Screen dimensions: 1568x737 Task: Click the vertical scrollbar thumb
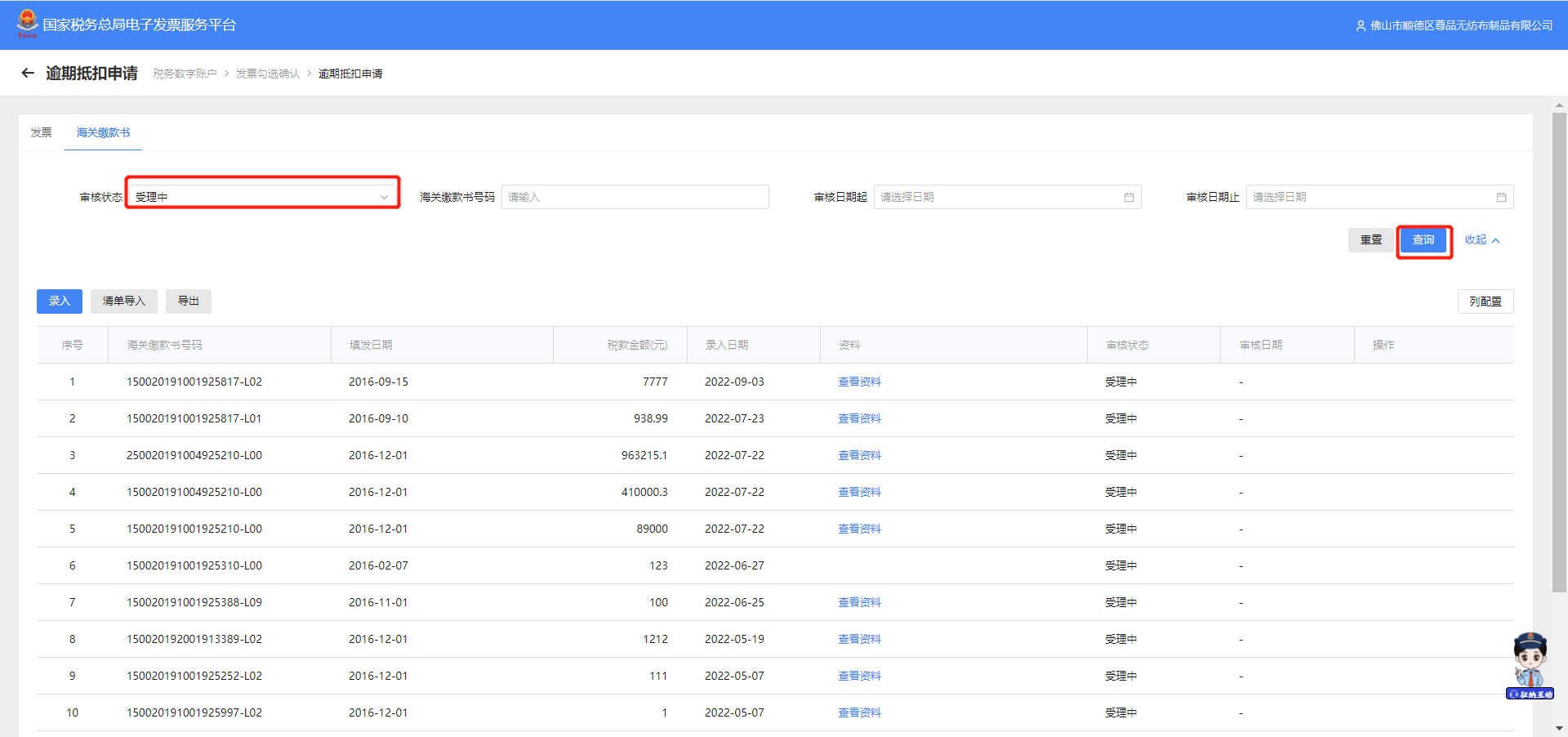click(1559, 351)
